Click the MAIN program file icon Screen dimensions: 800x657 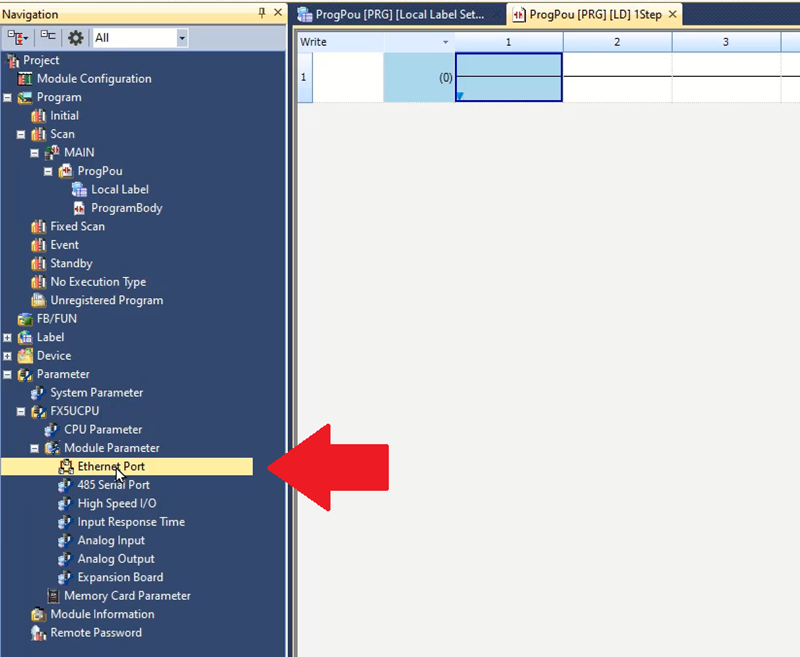(x=52, y=153)
